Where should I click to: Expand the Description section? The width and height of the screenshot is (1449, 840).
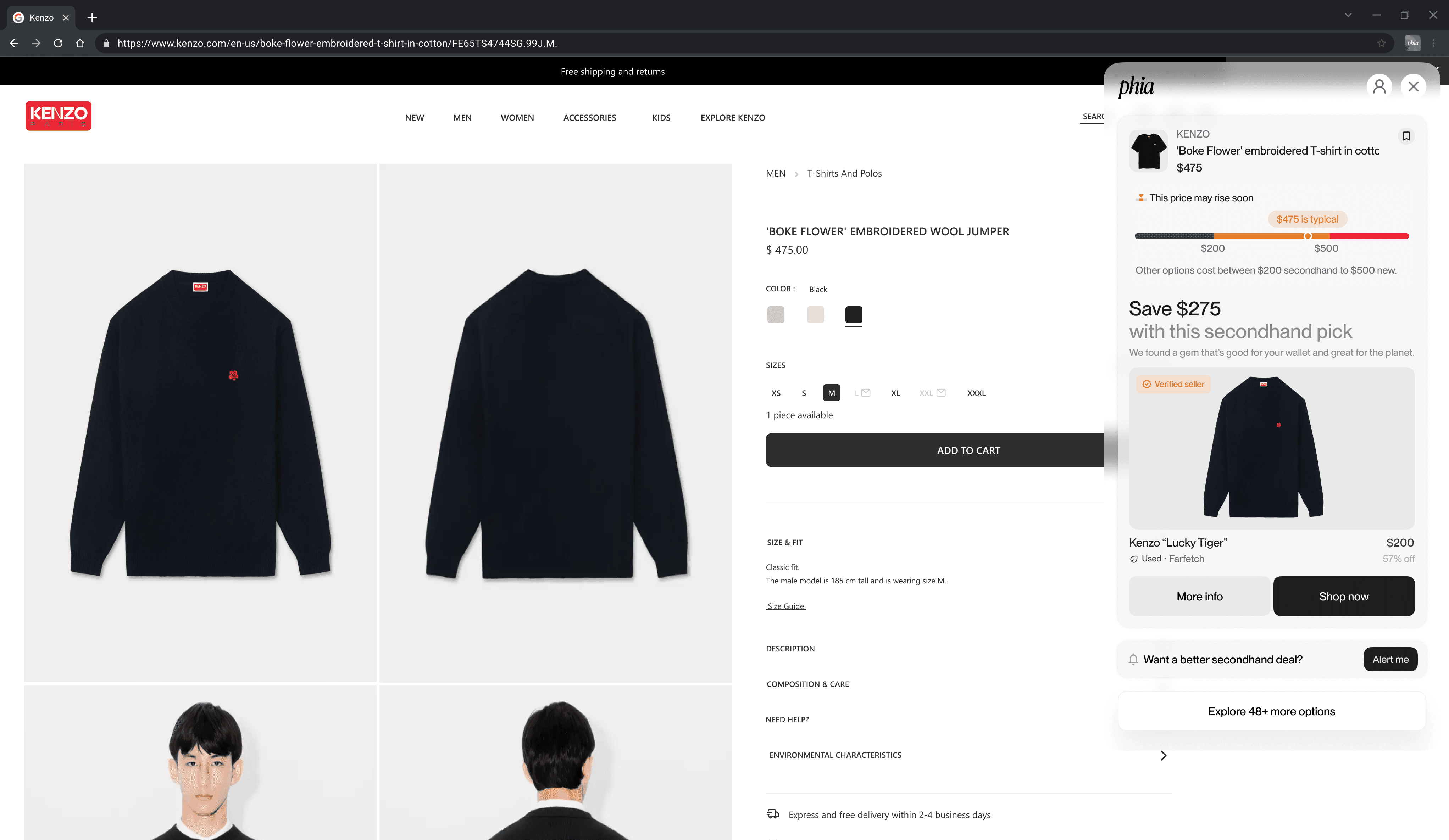tap(790, 649)
